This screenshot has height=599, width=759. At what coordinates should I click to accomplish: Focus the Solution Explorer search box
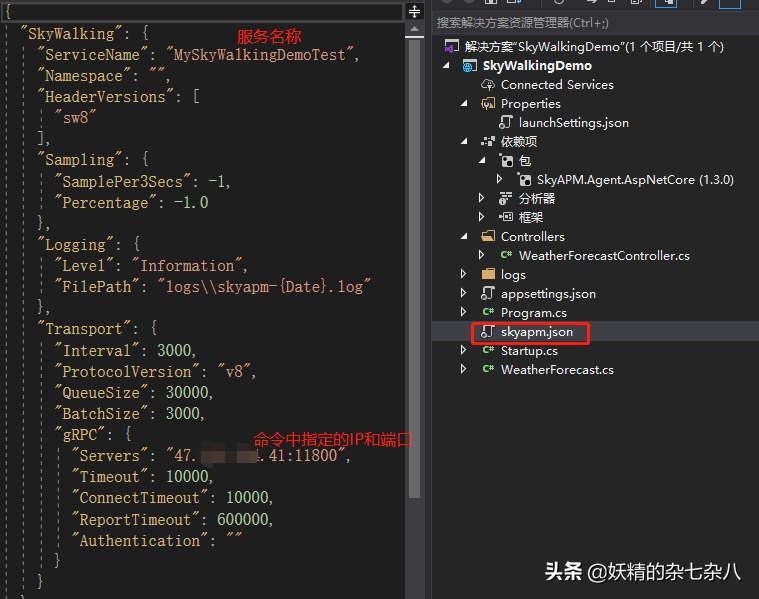[x=595, y=23]
